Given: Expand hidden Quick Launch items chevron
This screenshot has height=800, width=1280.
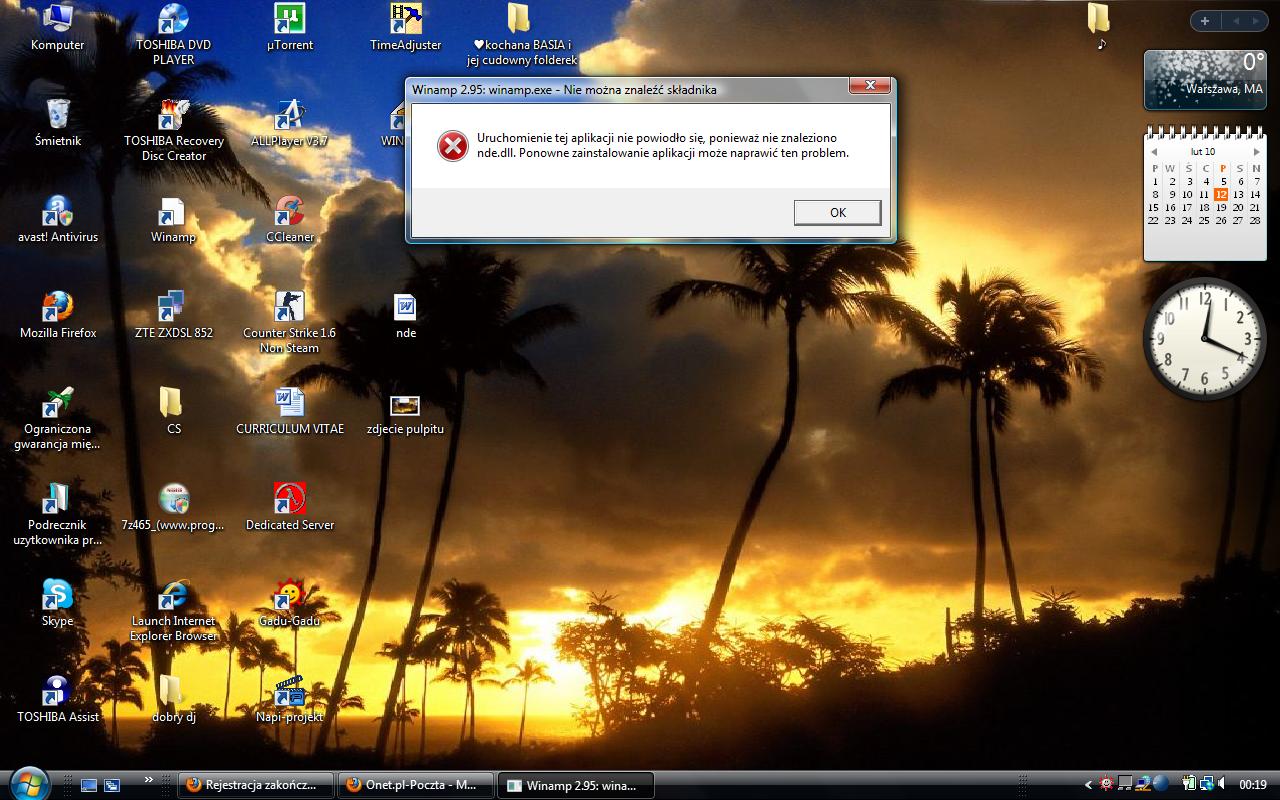Looking at the screenshot, I should (149, 780).
